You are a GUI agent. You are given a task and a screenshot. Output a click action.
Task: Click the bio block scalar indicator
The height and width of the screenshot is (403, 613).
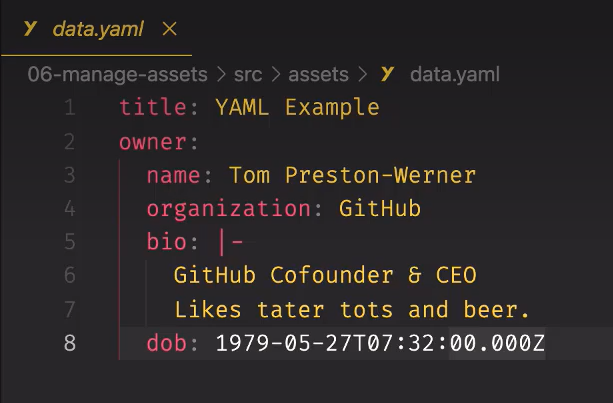point(230,242)
